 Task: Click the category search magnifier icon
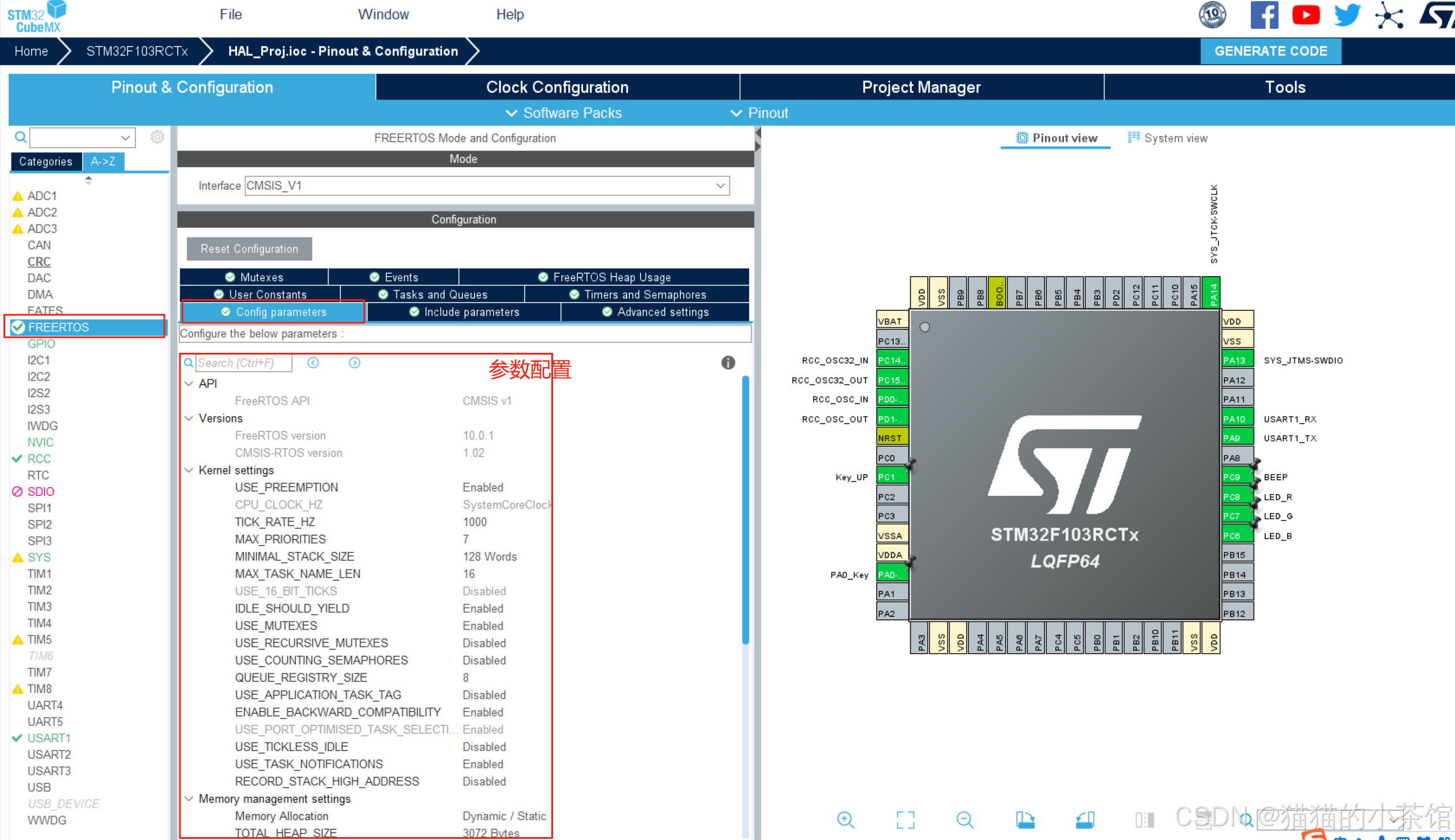tap(21, 137)
